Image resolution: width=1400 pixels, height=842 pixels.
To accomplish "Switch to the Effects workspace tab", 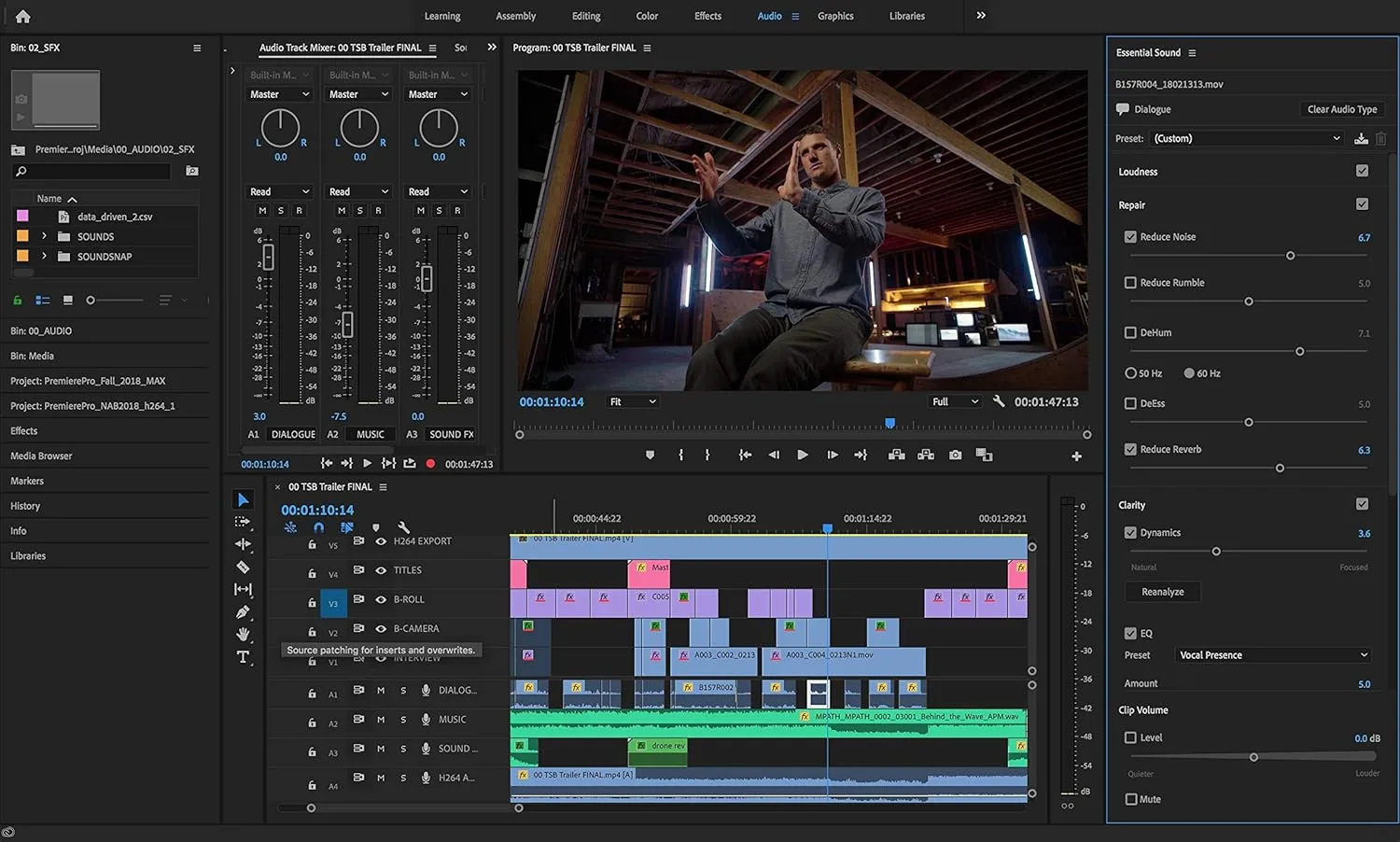I will 707,16.
